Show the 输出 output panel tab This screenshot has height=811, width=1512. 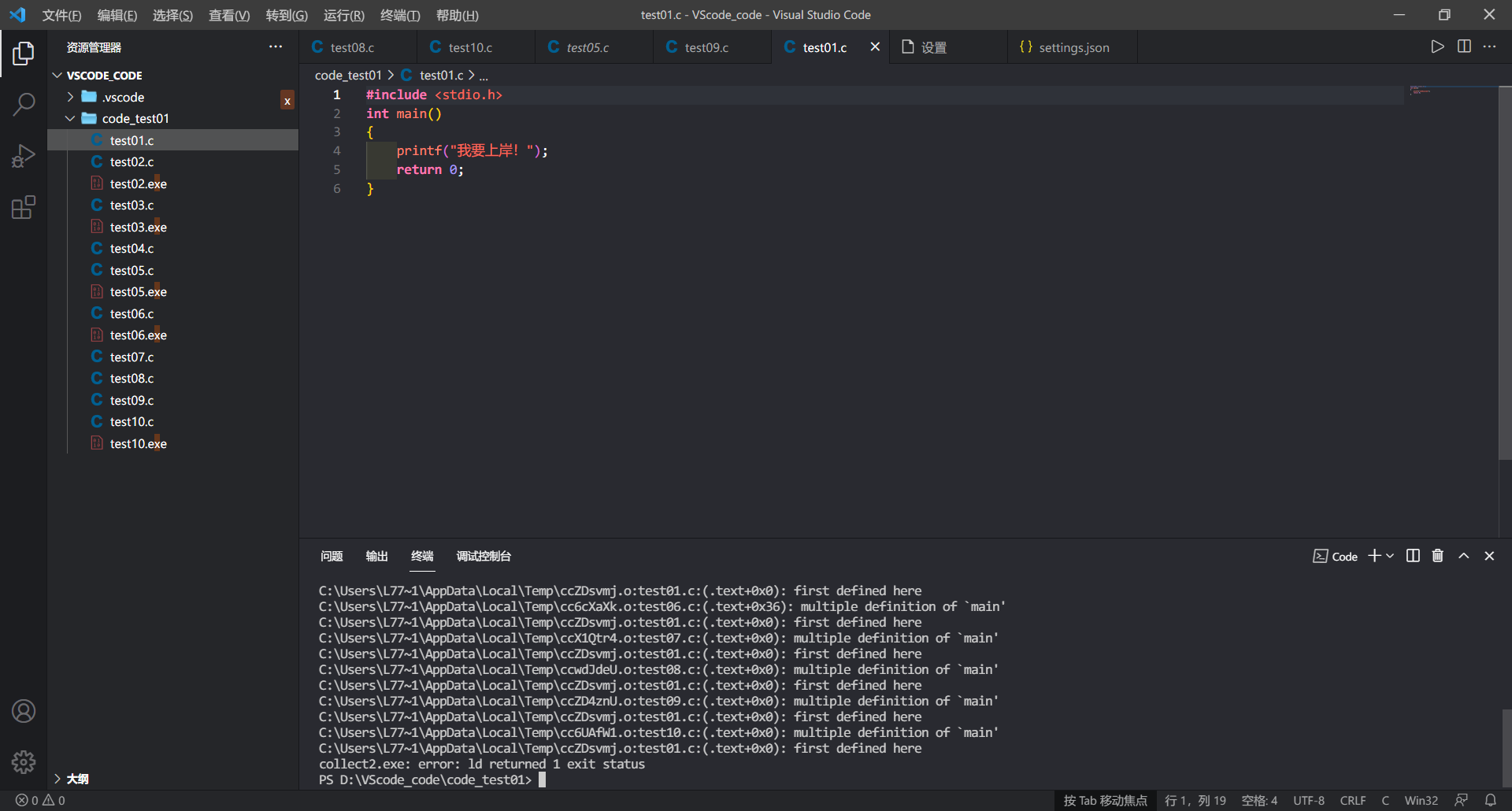point(376,556)
